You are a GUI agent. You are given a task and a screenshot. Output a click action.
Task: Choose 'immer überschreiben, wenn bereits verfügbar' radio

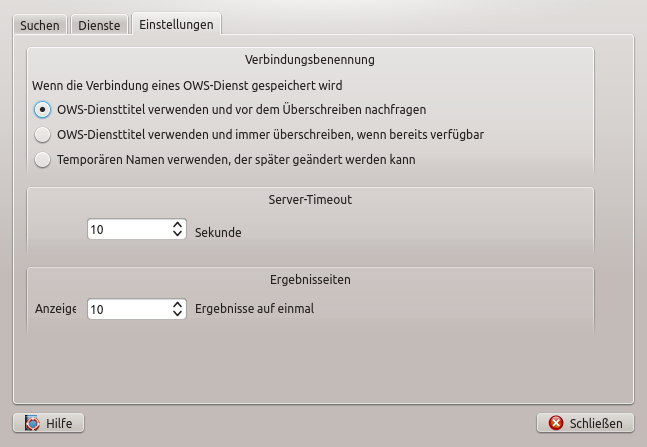coord(42,134)
